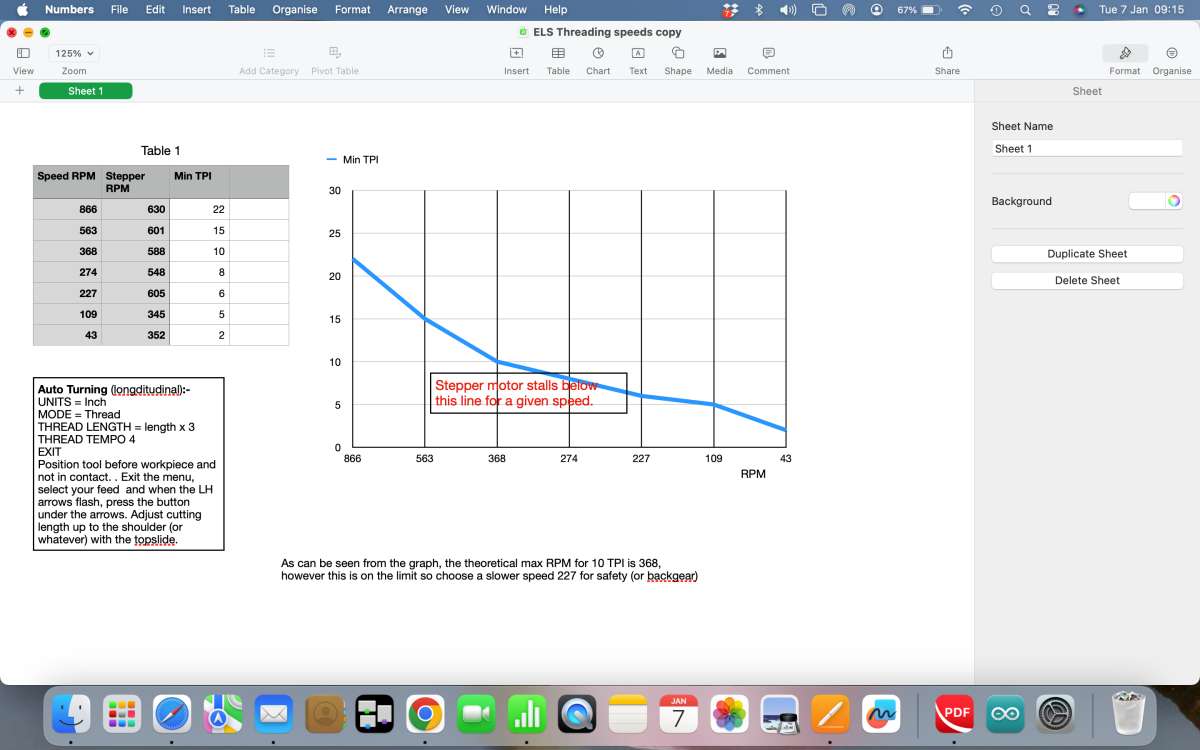Select cell with value 601

point(135,230)
